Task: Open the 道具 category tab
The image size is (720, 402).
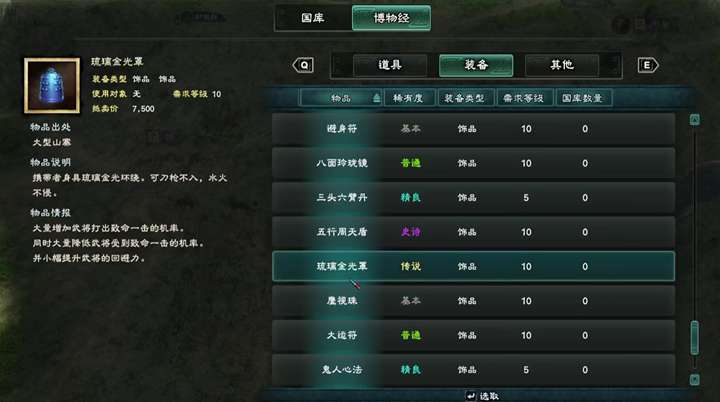Action: [390, 65]
